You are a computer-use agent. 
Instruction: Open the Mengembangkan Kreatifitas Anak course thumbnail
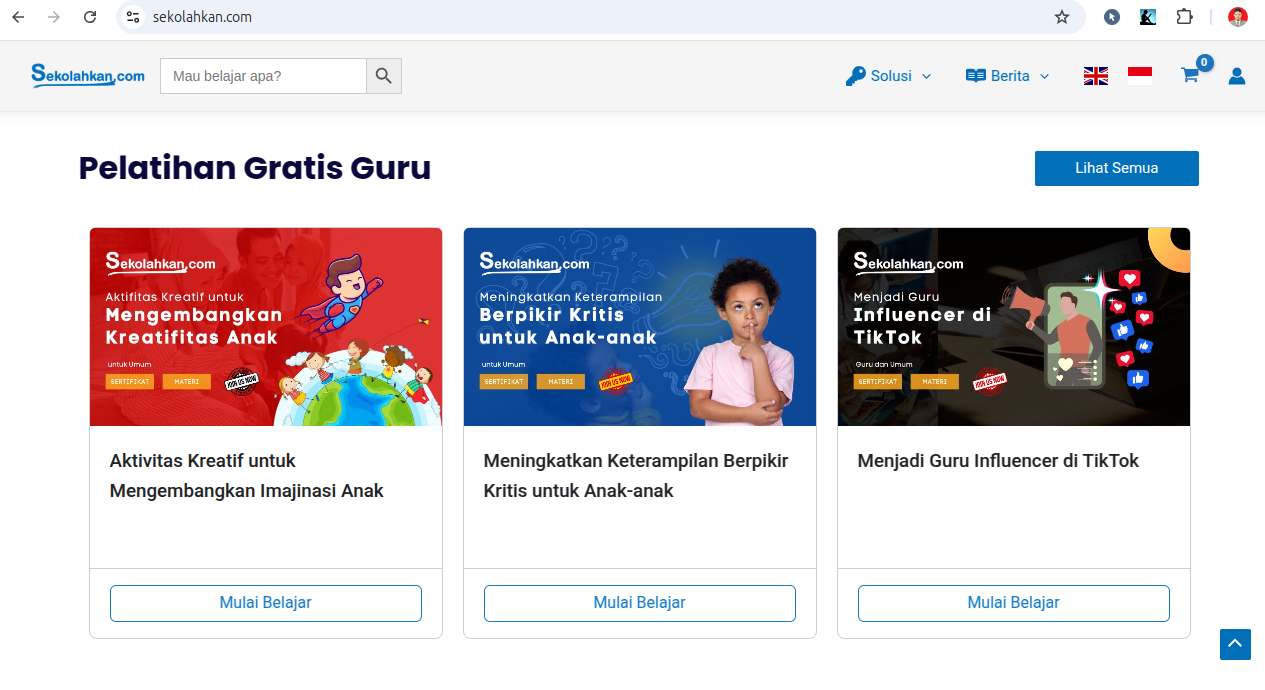266,327
